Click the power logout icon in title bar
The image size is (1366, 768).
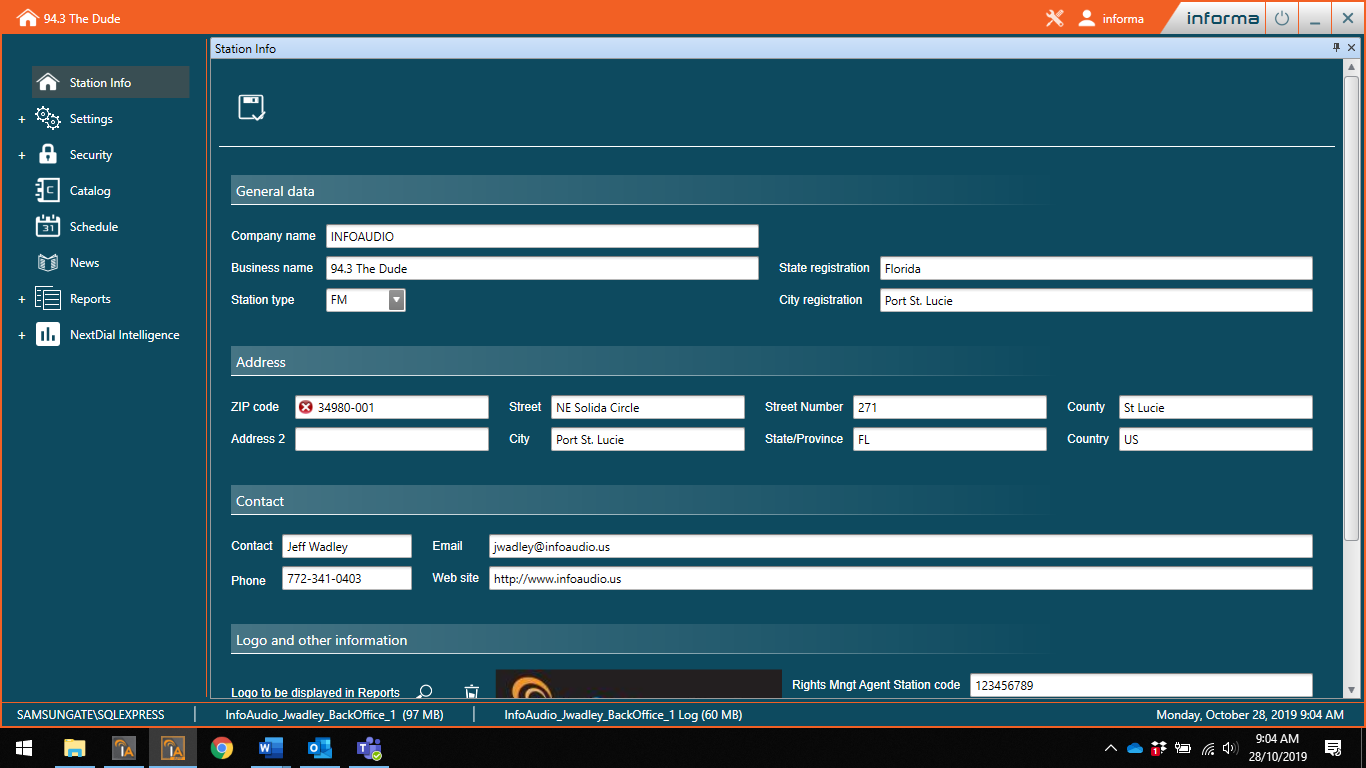click(x=1281, y=17)
